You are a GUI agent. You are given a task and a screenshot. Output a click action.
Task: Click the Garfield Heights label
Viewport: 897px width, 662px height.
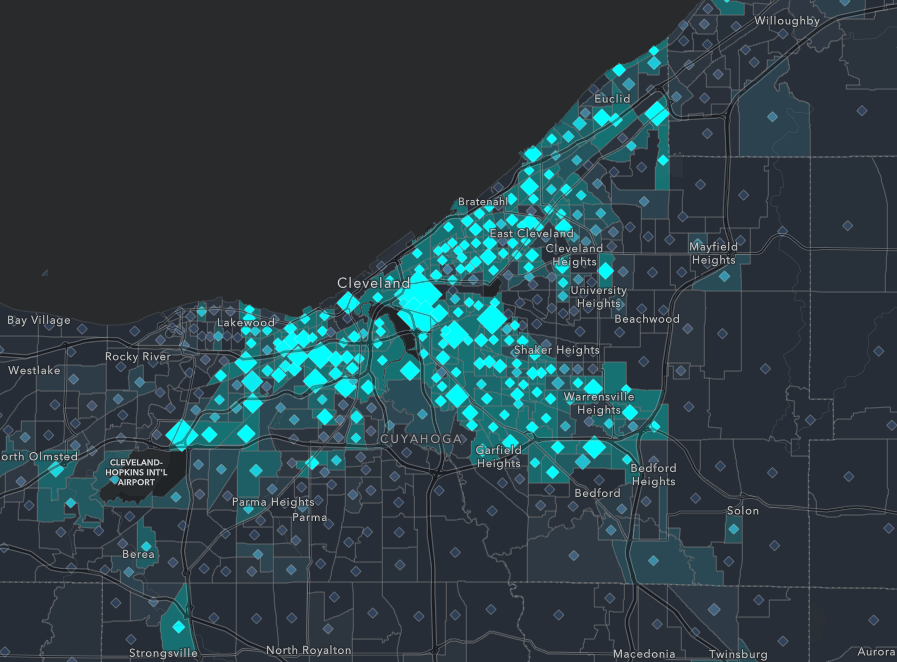click(x=498, y=457)
